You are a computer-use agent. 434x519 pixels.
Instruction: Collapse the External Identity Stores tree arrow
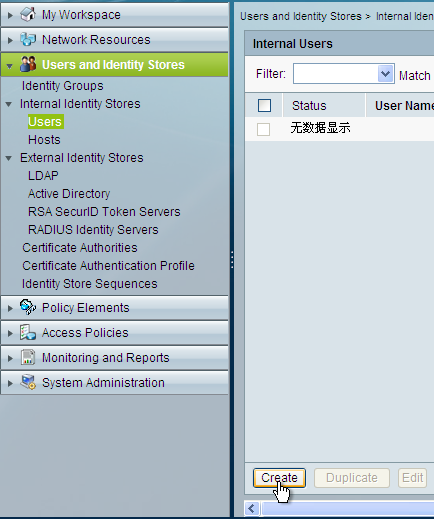9,158
